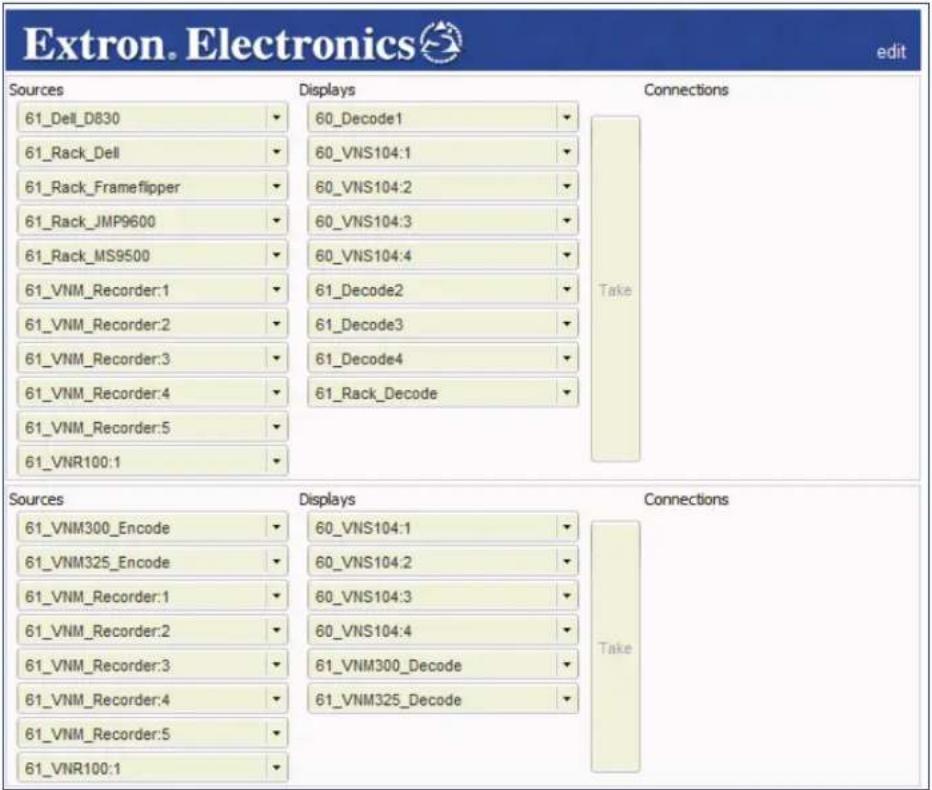Click the upper panel's Take button
This screenshot has height=790, width=932.
tap(615, 289)
